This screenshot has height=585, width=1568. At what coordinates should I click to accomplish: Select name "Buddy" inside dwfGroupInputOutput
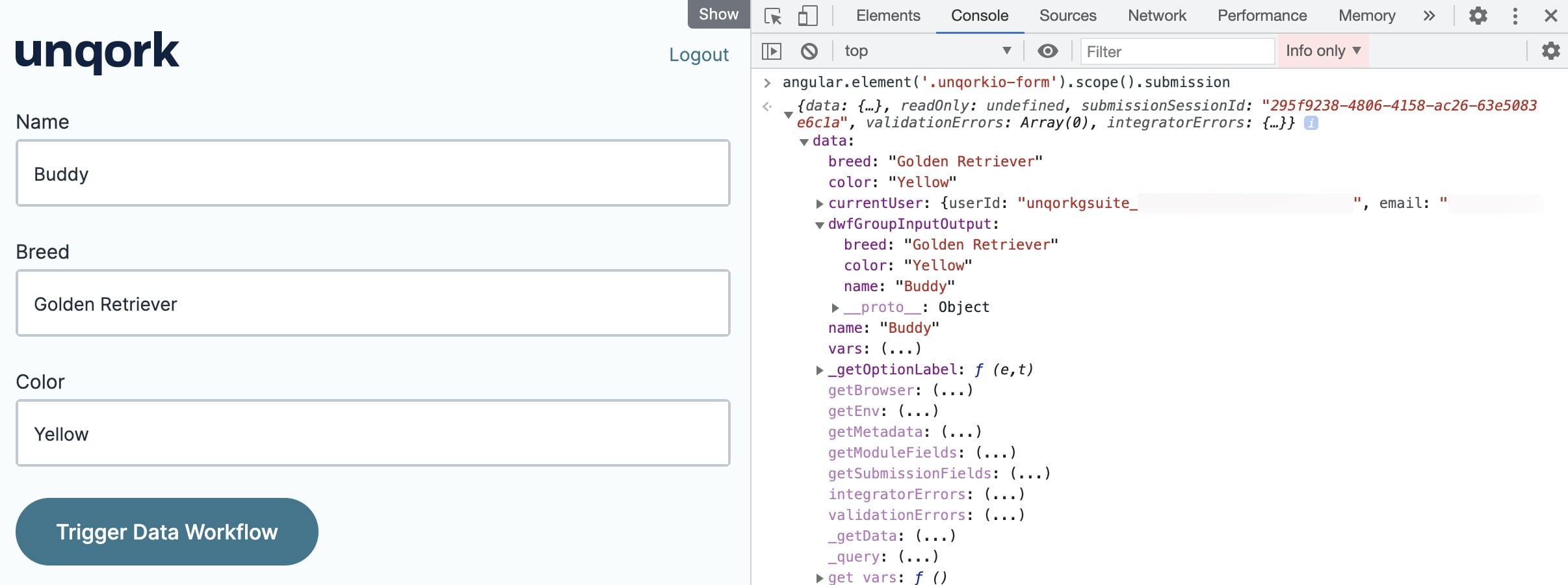click(x=924, y=287)
